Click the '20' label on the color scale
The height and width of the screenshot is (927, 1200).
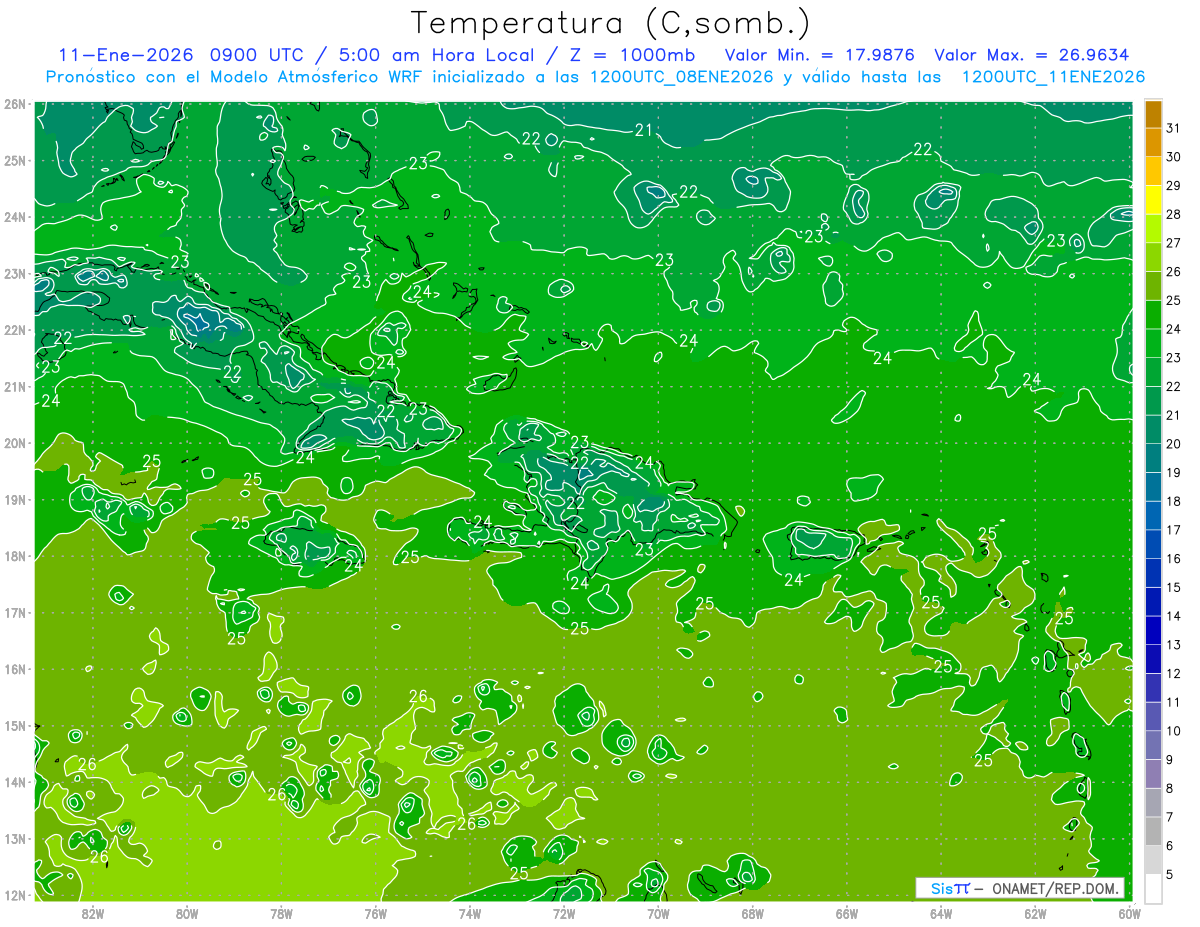coord(1173,444)
